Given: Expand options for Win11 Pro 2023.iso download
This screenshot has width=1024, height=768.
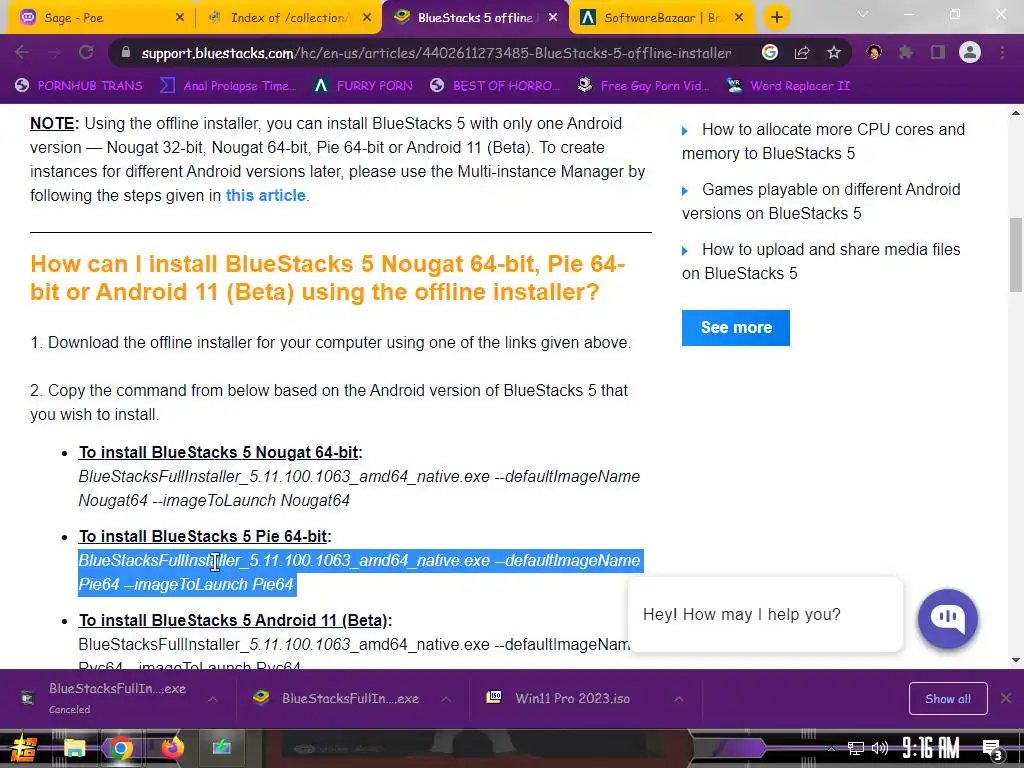Looking at the screenshot, I should [679, 699].
